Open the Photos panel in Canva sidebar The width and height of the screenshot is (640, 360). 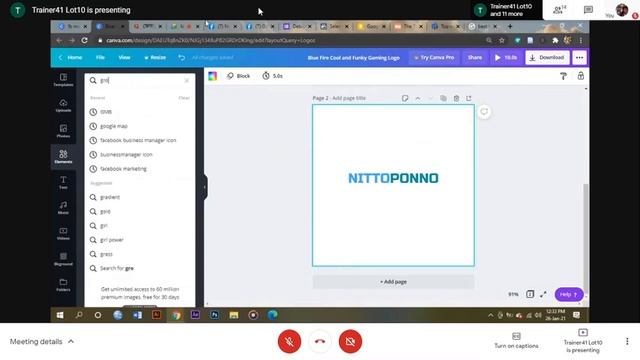point(63,131)
